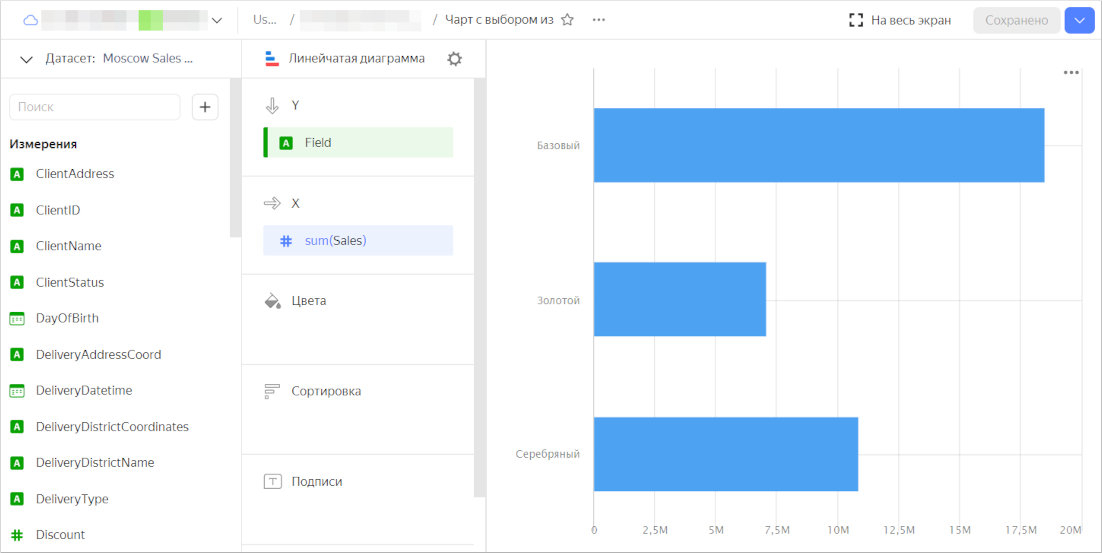The width and height of the screenshot is (1102, 553).
Task: Click in the Поиск search field
Action: [x=95, y=107]
